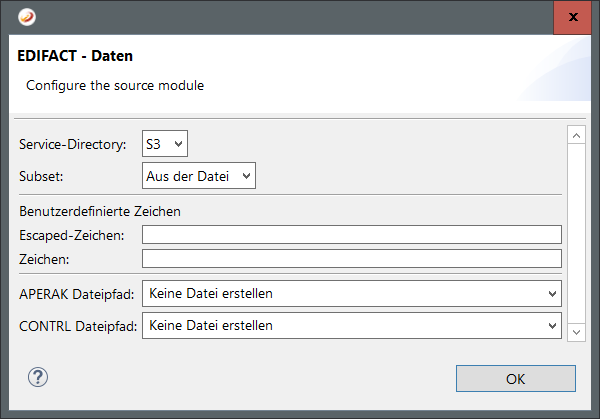The height and width of the screenshot is (419, 600).
Task: Click the Service-Directory label
Action: click(73, 145)
